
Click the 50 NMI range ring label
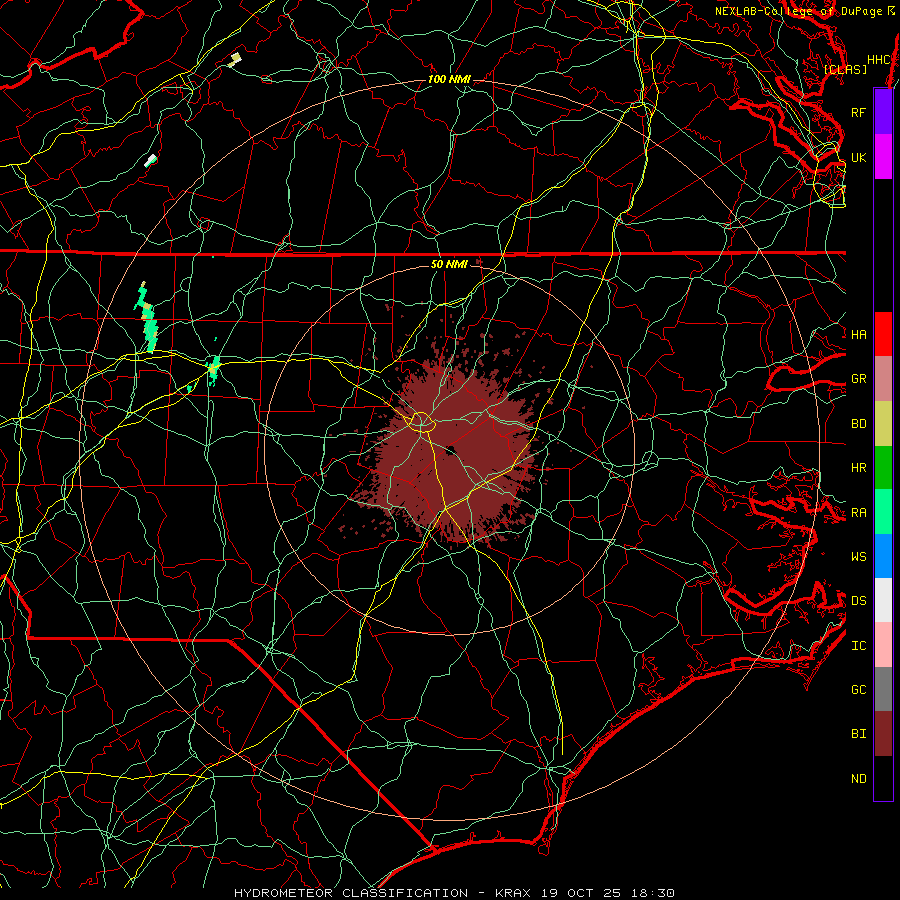point(449,264)
